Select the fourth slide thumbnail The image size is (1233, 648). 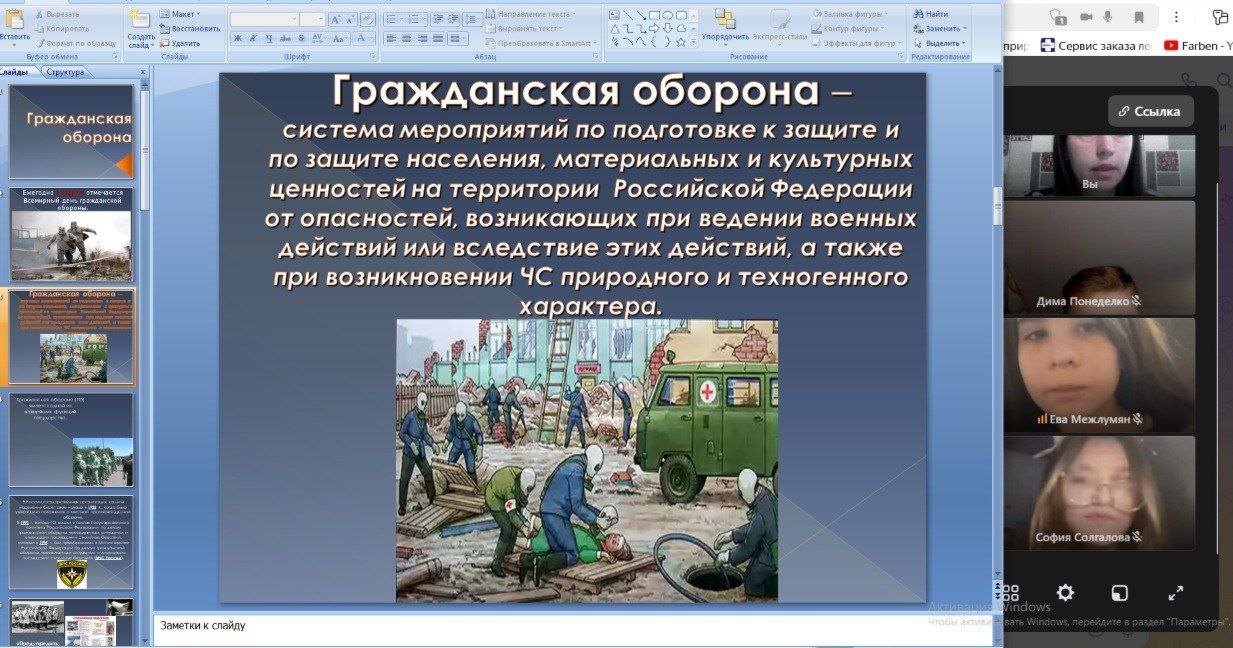72,439
